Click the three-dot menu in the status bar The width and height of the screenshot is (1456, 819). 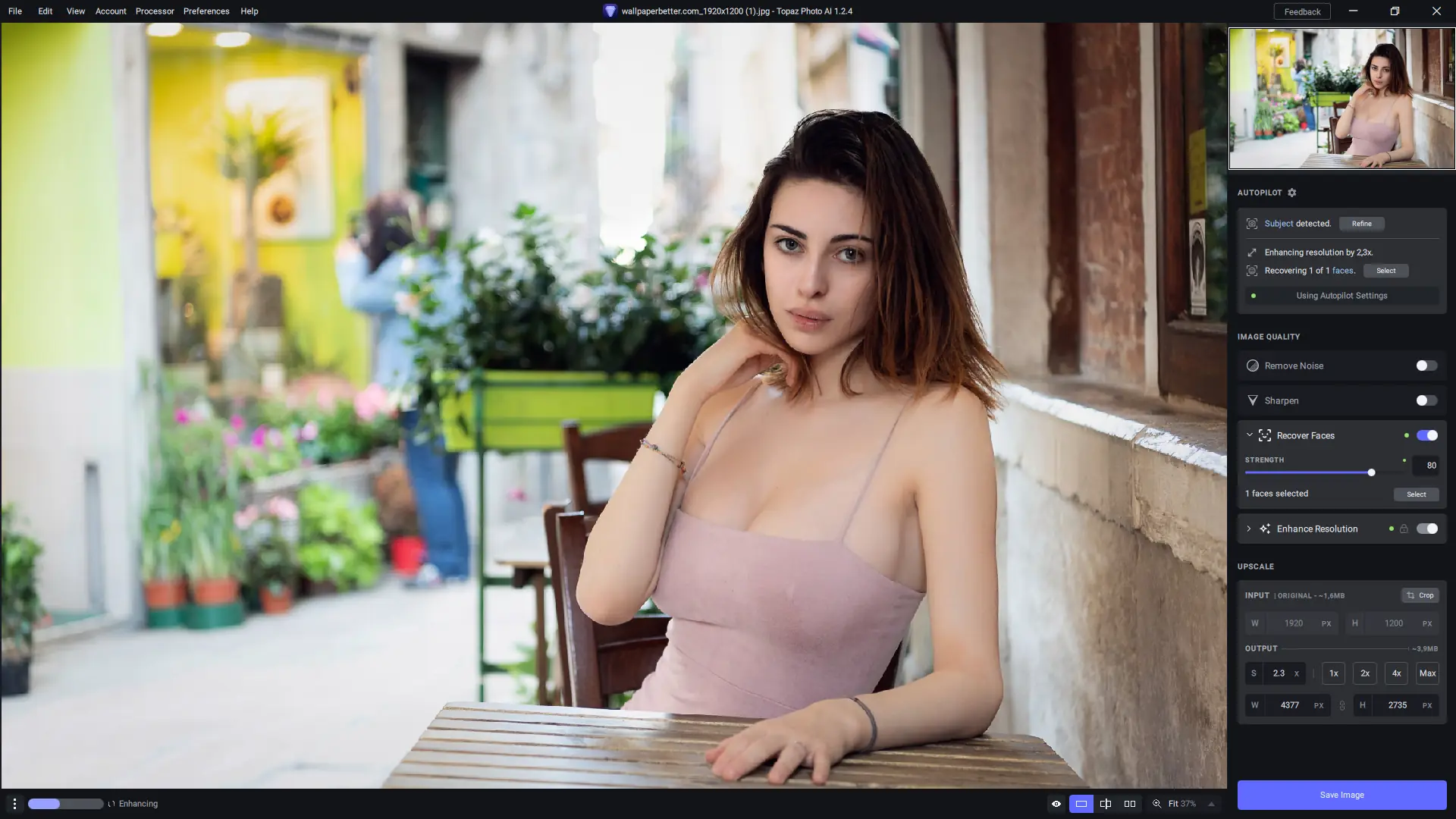(14, 804)
